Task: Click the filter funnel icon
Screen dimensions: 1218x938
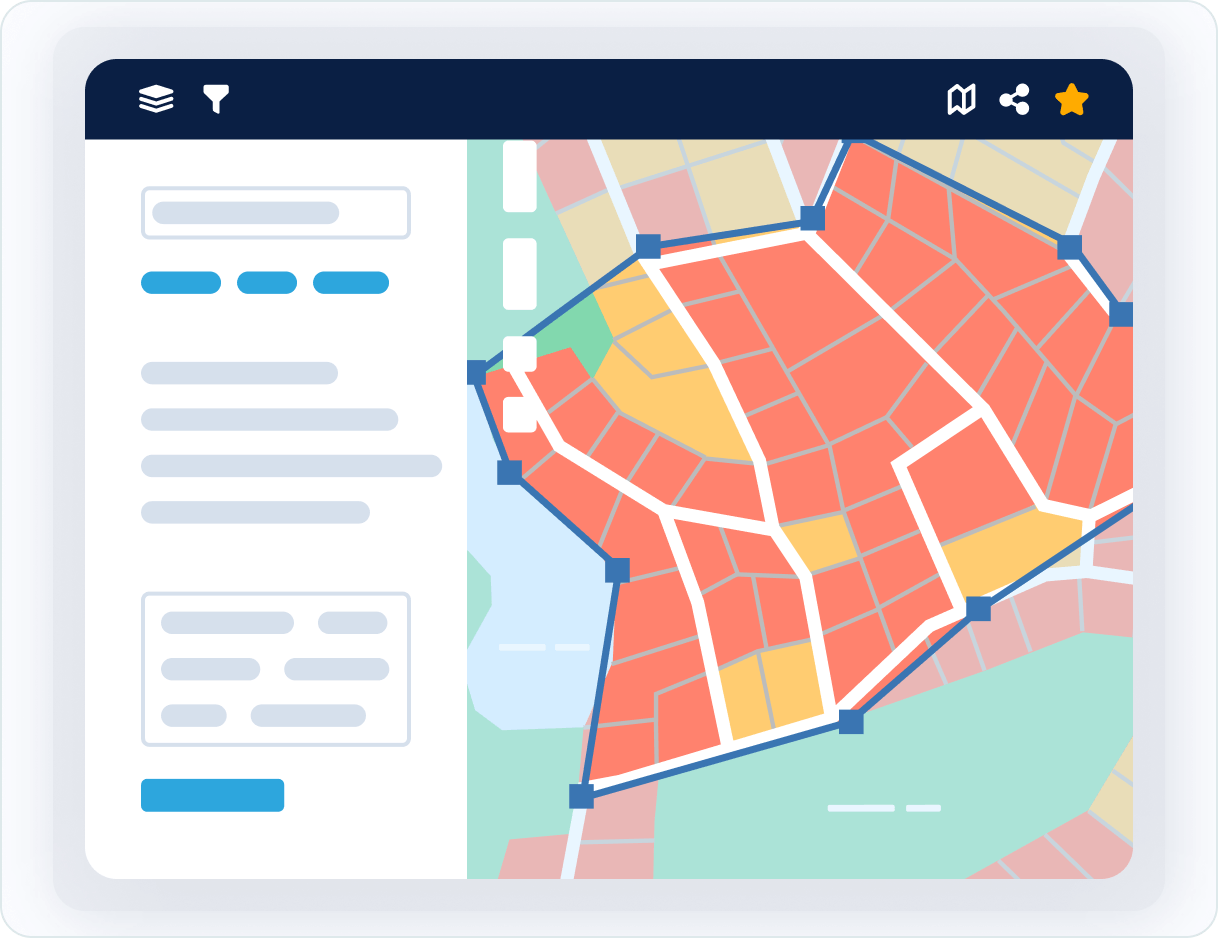Action: point(216,99)
